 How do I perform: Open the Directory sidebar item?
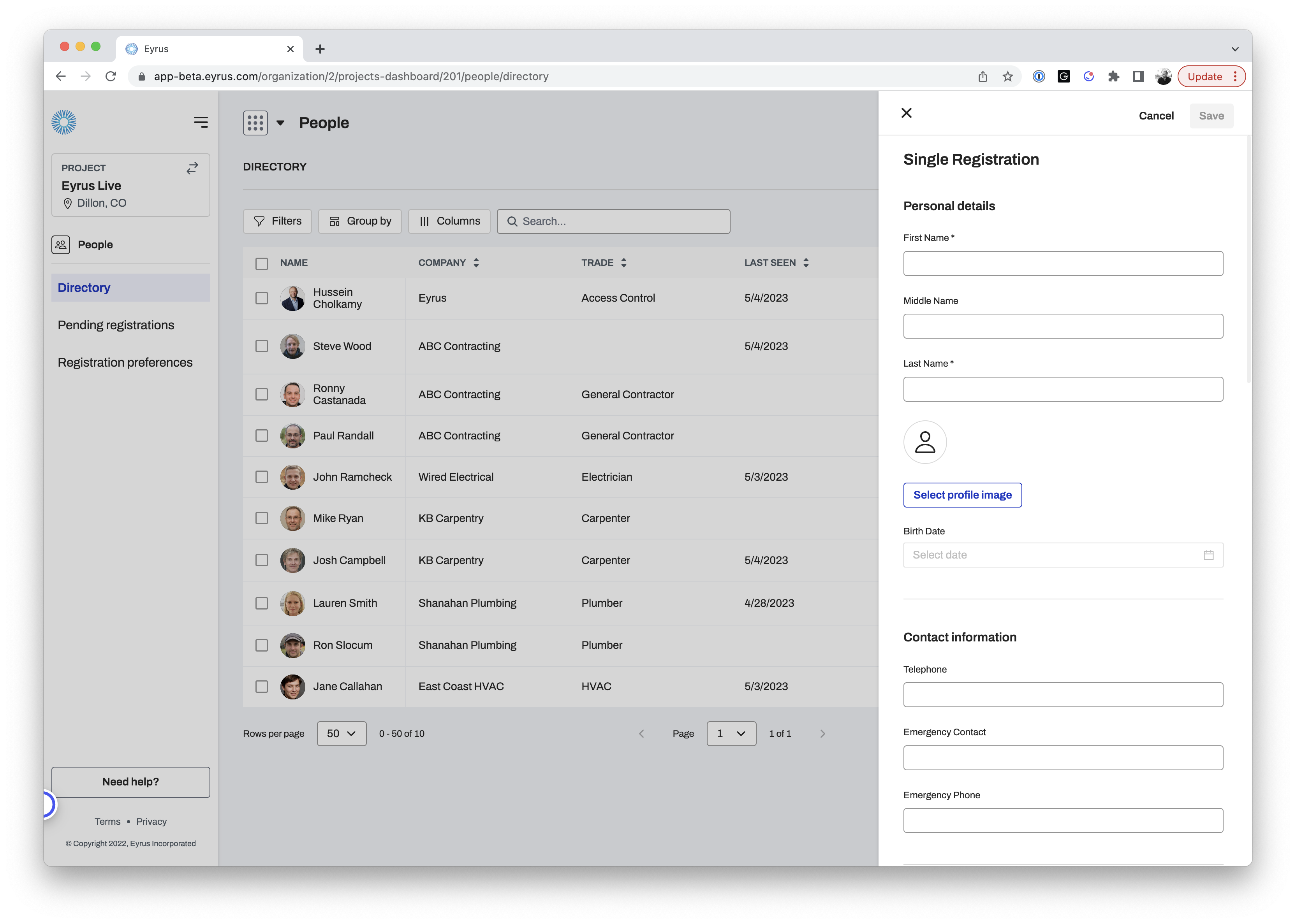130,288
